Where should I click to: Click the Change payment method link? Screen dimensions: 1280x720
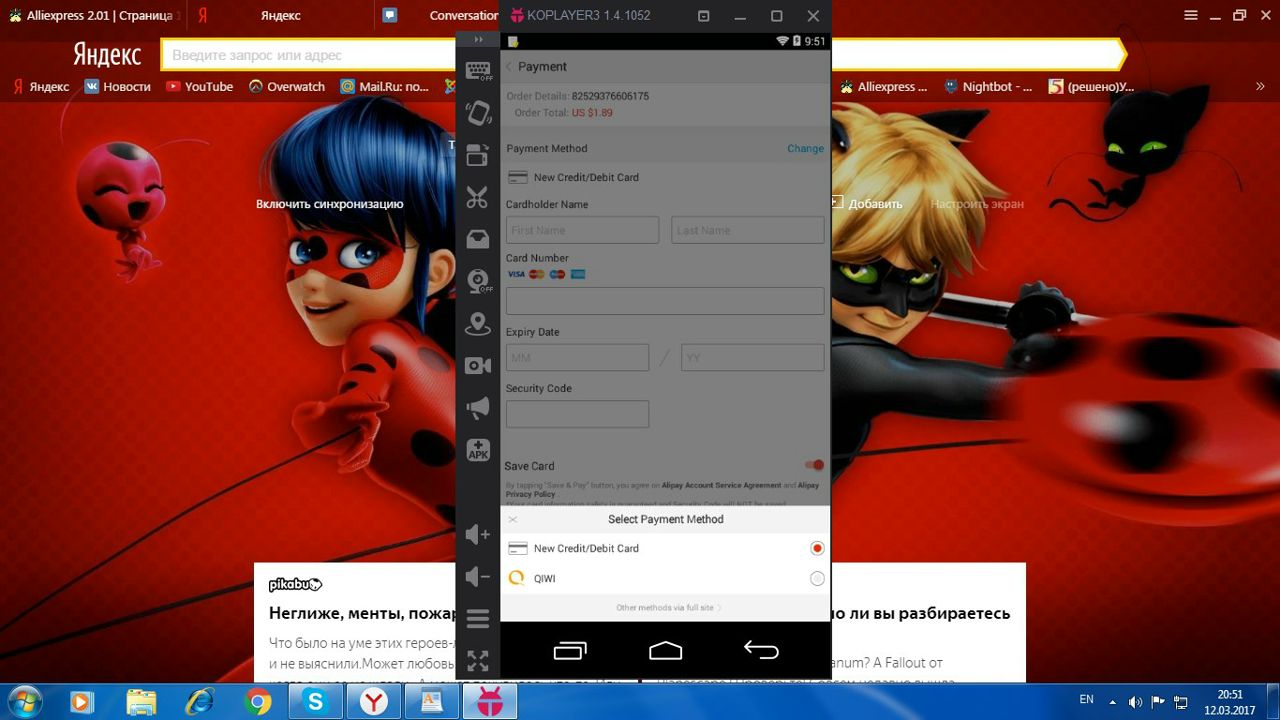coord(805,148)
